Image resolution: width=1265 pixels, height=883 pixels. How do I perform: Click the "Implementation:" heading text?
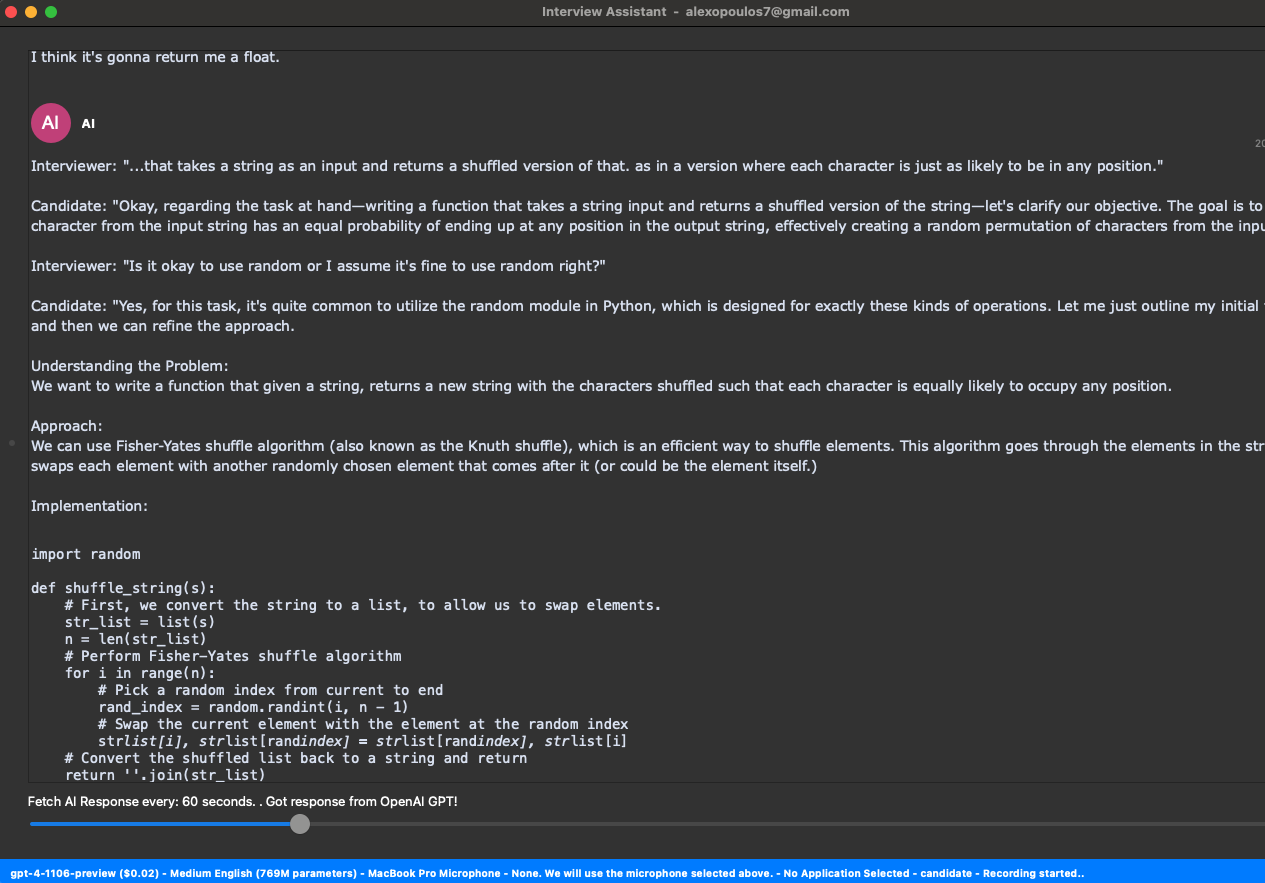coord(89,506)
